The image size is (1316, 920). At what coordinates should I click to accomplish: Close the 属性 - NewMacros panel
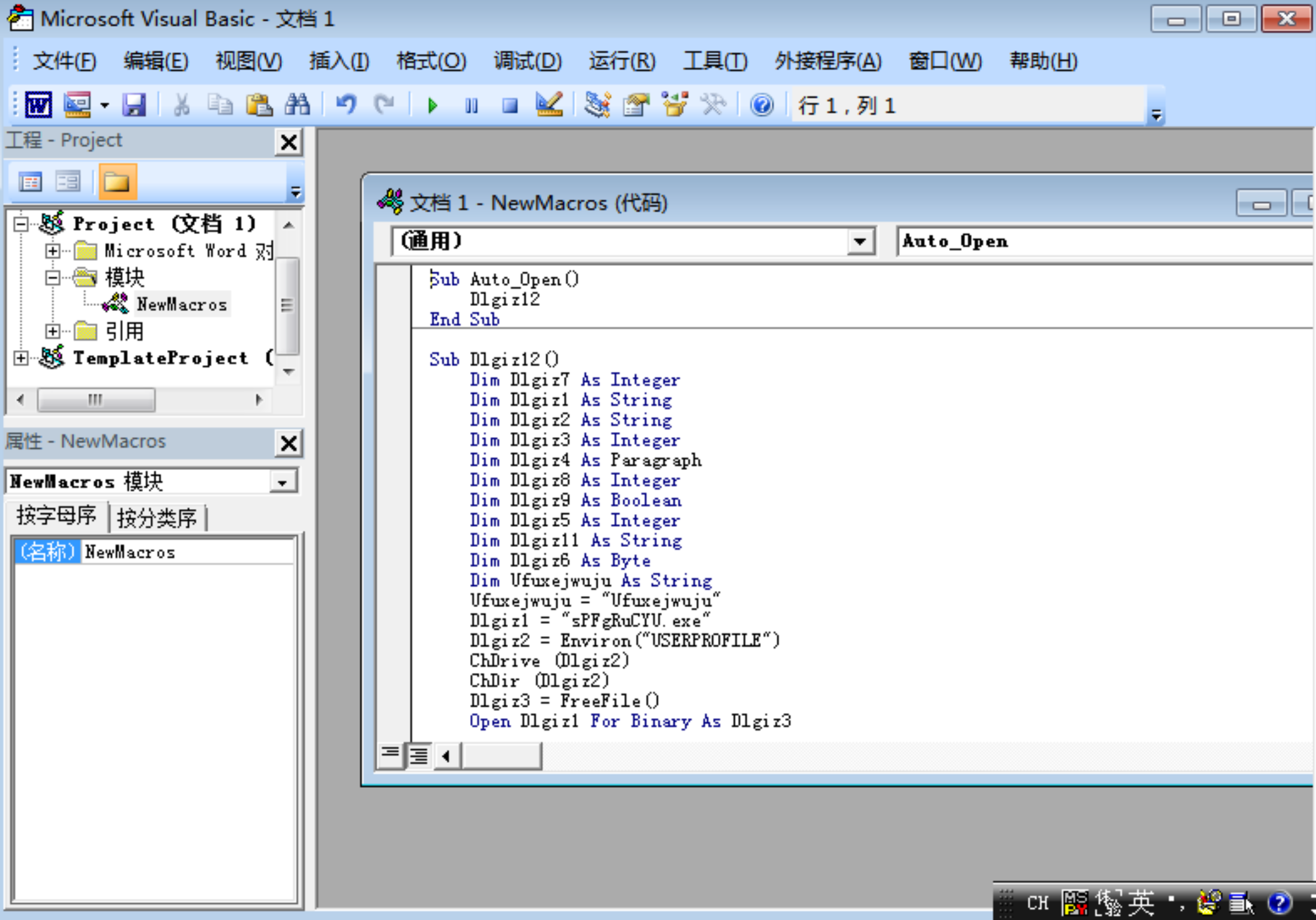[x=289, y=443]
